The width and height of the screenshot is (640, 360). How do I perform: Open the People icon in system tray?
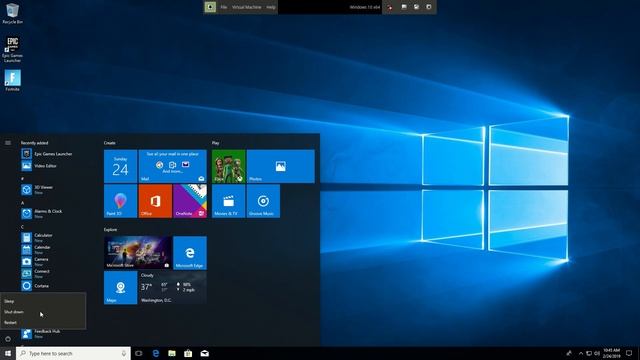tap(569, 353)
